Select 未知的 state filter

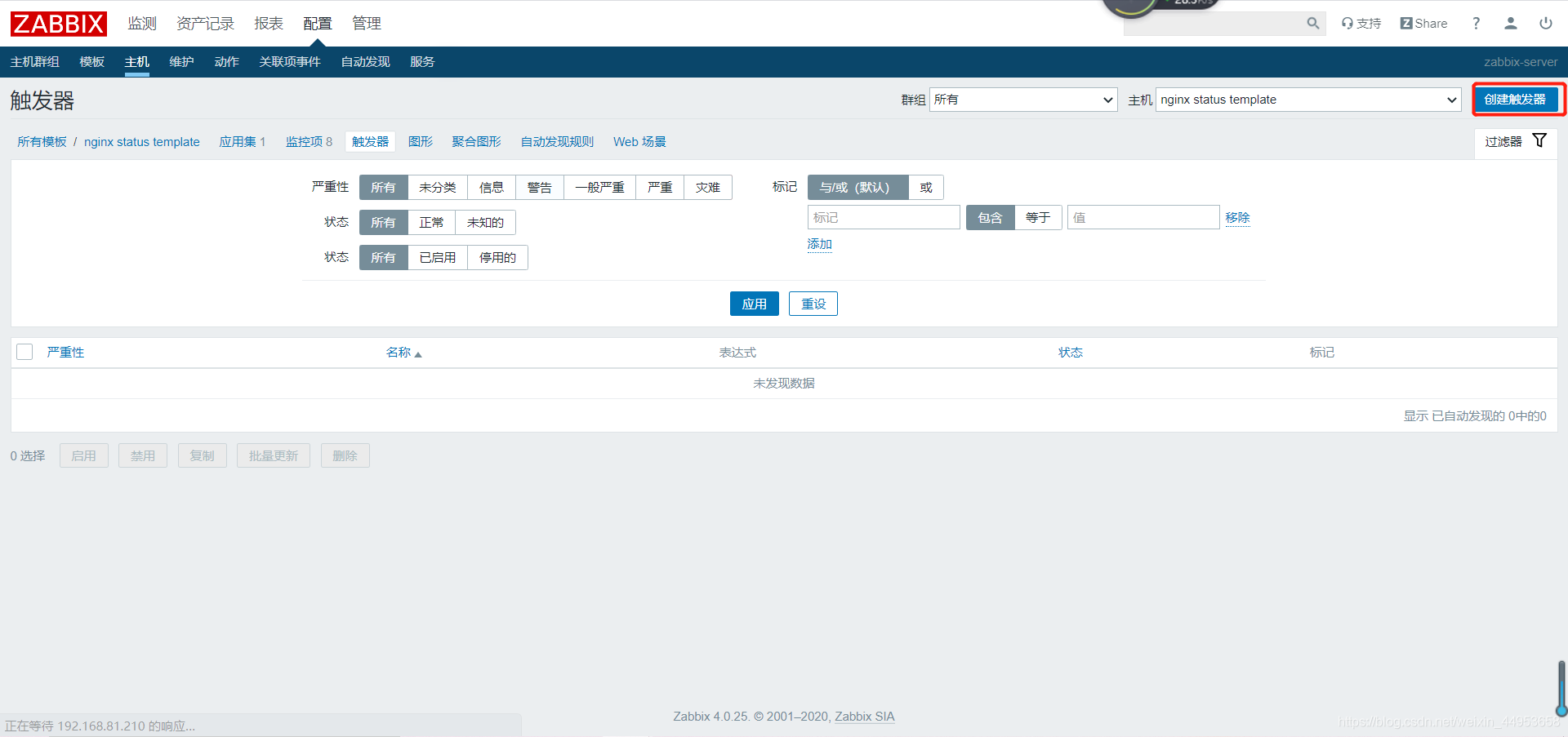coord(486,223)
